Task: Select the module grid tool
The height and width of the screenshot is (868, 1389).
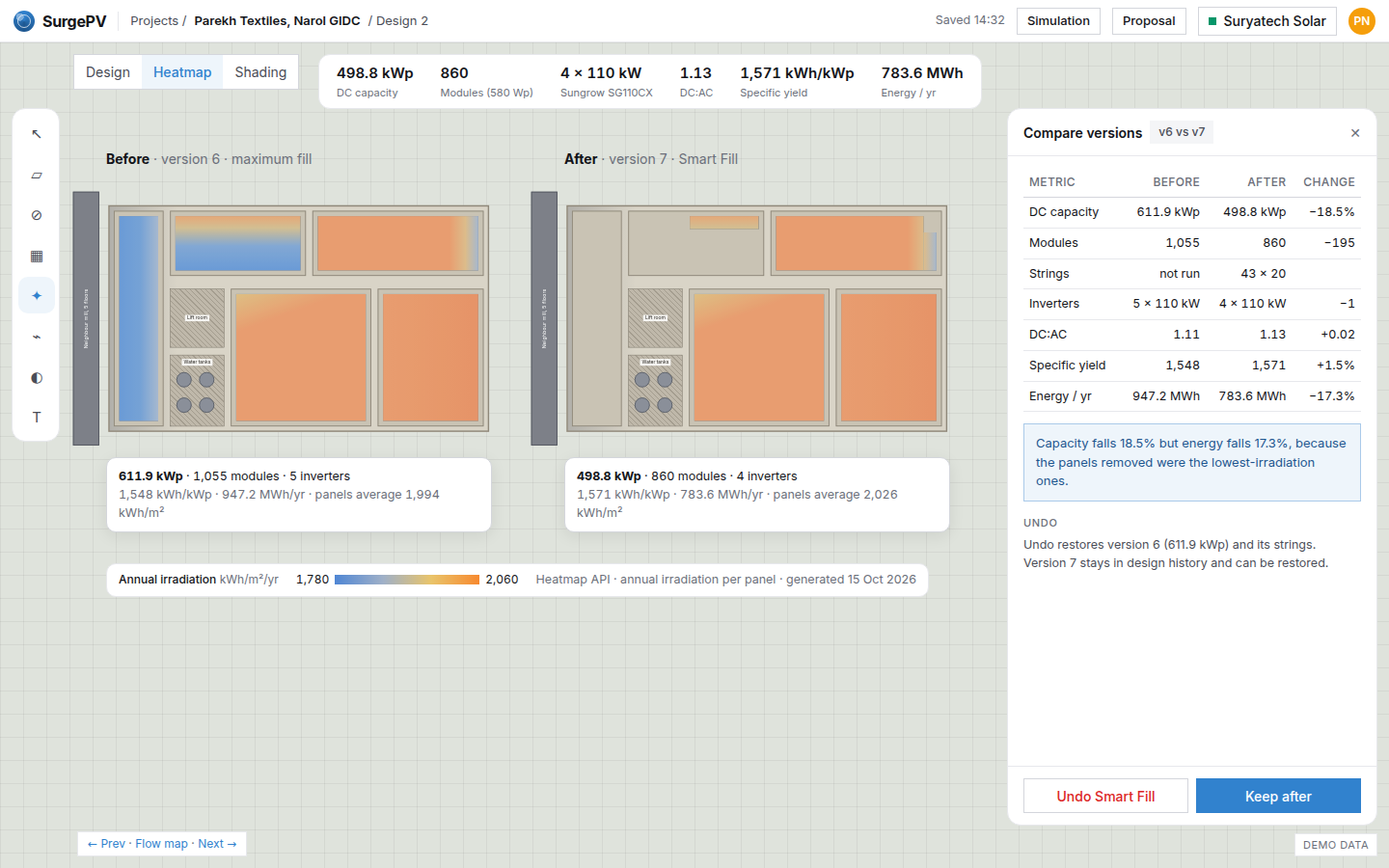Action: [x=37, y=256]
